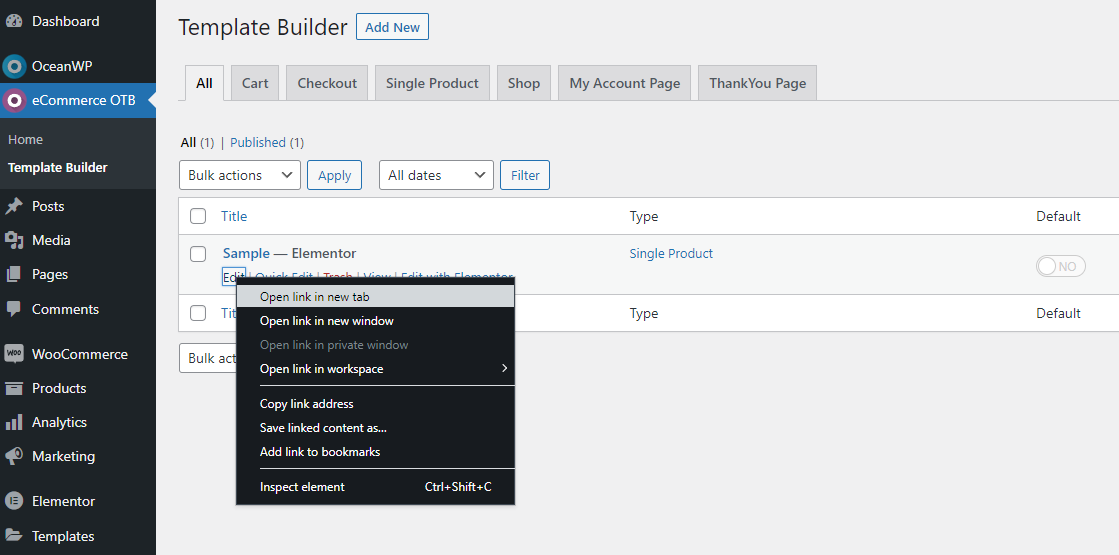The image size is (1119, 555).
Task: Select Save linked content as...
Action: (x=375, y=428)
